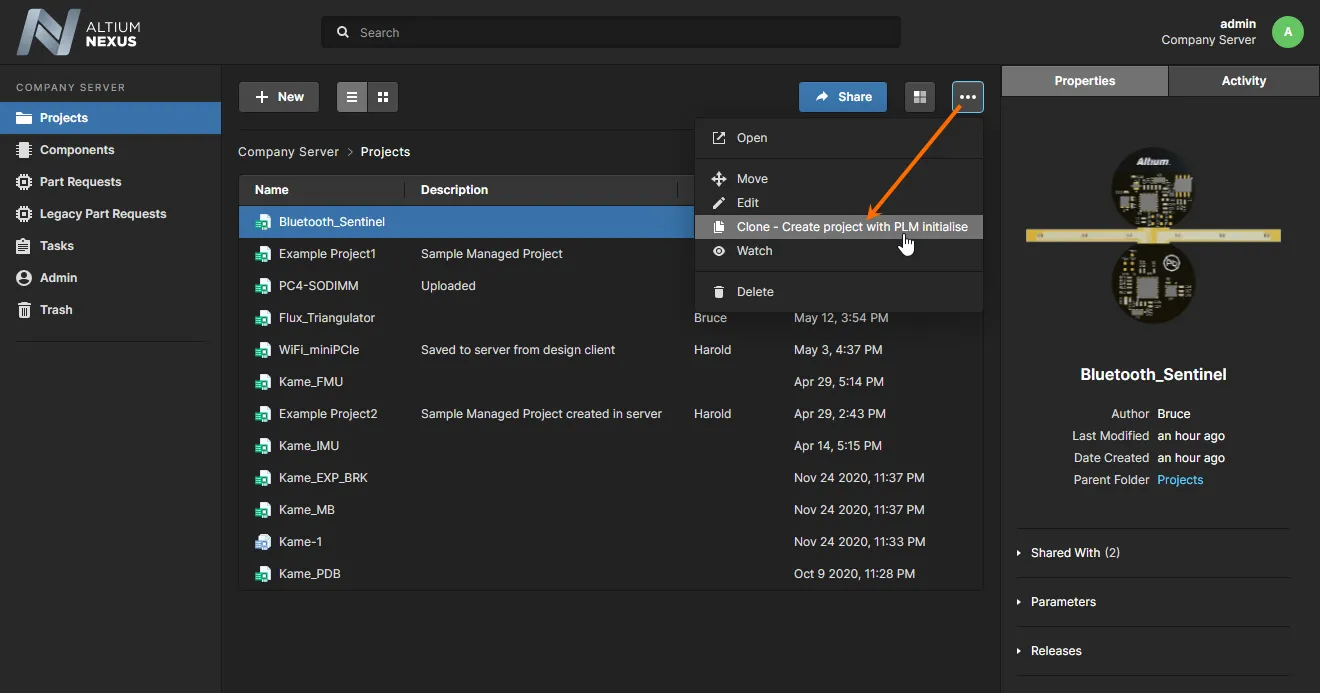Focus the Search input field
The height and width of the screenshot is (693, 1320).
(611, 33)
